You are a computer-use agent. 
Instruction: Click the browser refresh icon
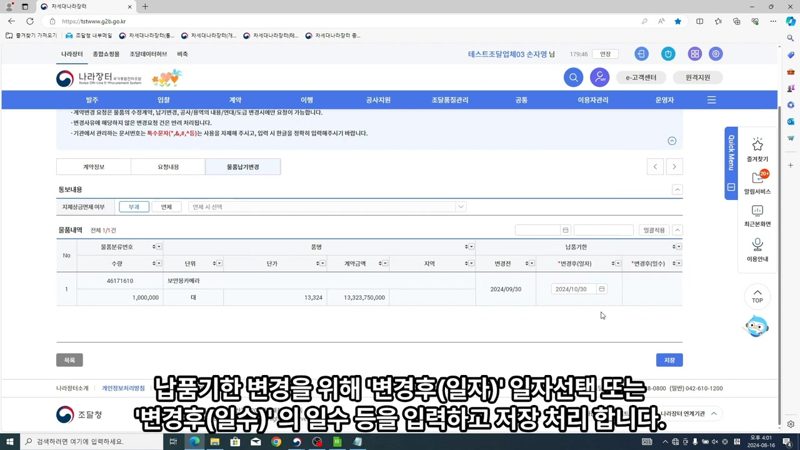point(30,21)
